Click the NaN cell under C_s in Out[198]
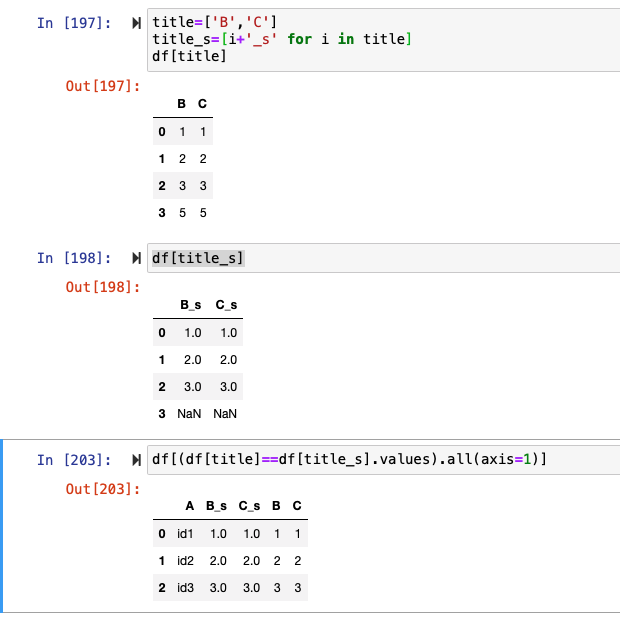 225,414
